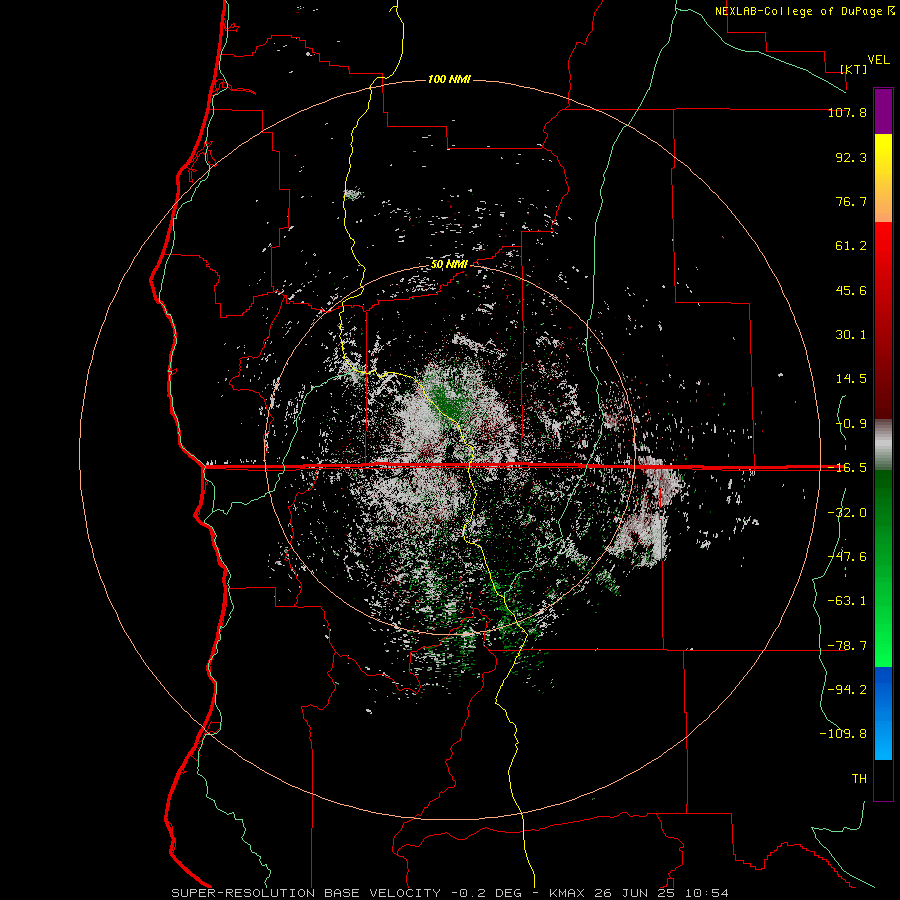The height and width of the screenshot is (900, 900).
Task: Click the purple segment of the color bar
Action: (883, 112)
